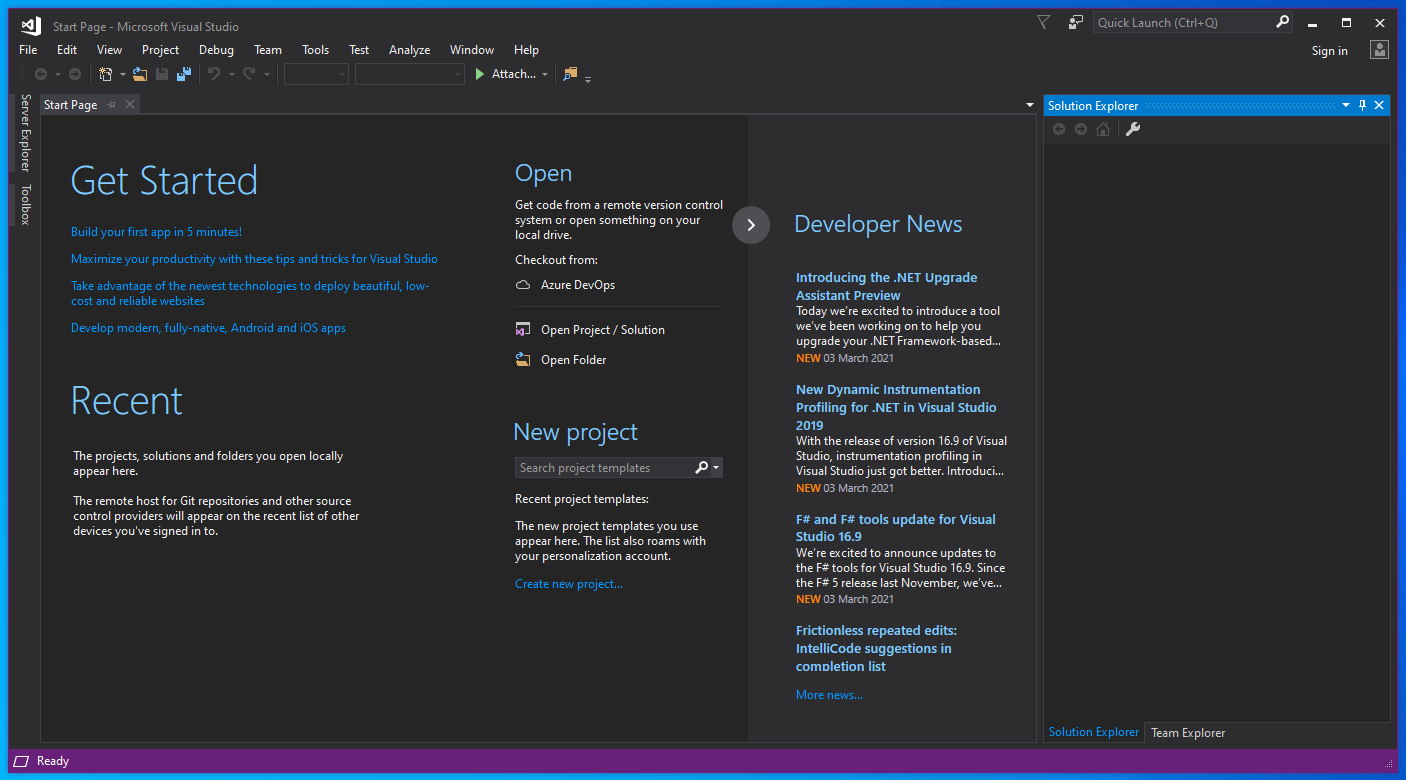The image size is (1406, 780).
Task: Open the Redo history dropdown
Action: 267,74
